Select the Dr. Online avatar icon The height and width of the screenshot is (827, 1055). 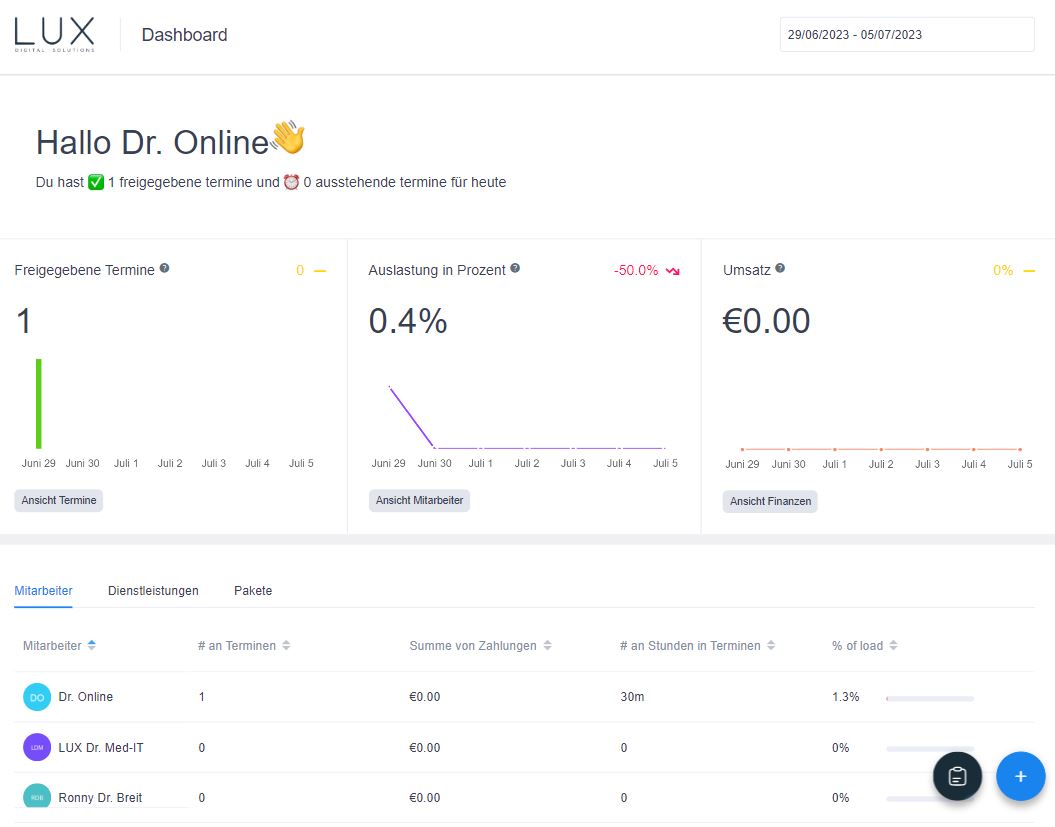click(36, 697)
